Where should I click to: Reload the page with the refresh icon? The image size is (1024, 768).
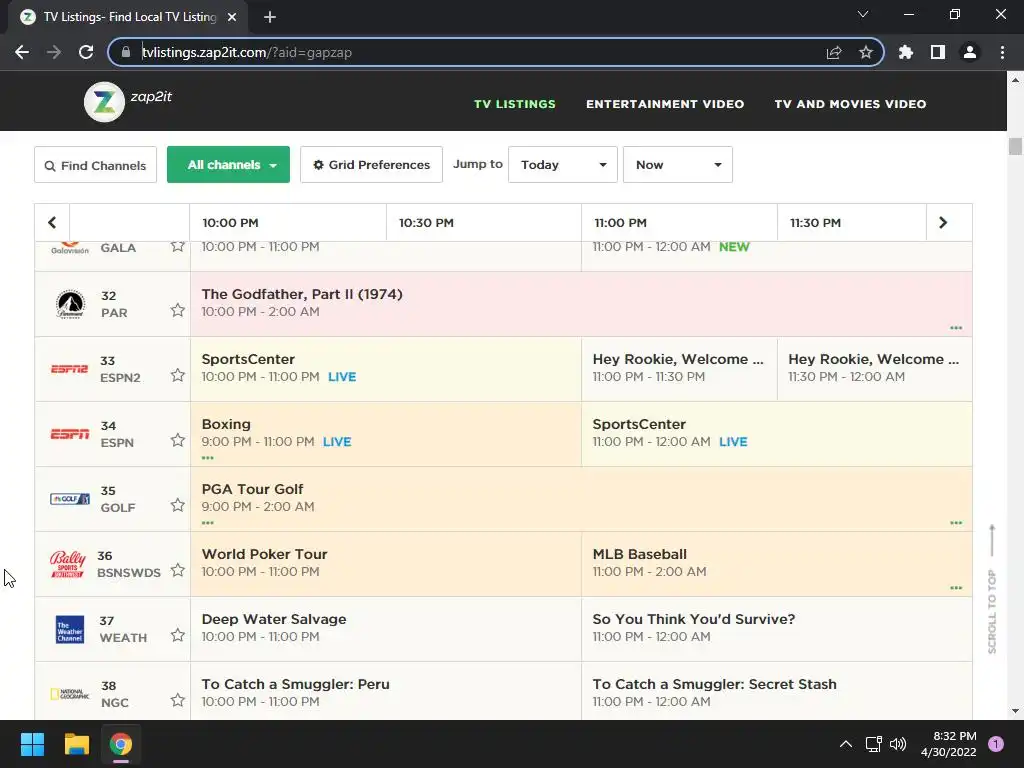[86, 52]
